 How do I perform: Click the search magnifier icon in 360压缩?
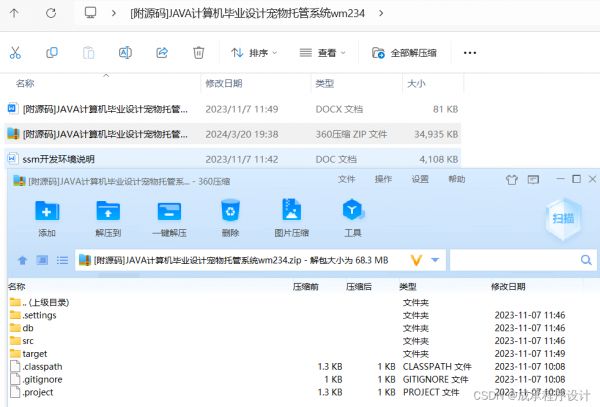[x=586, y=260]
